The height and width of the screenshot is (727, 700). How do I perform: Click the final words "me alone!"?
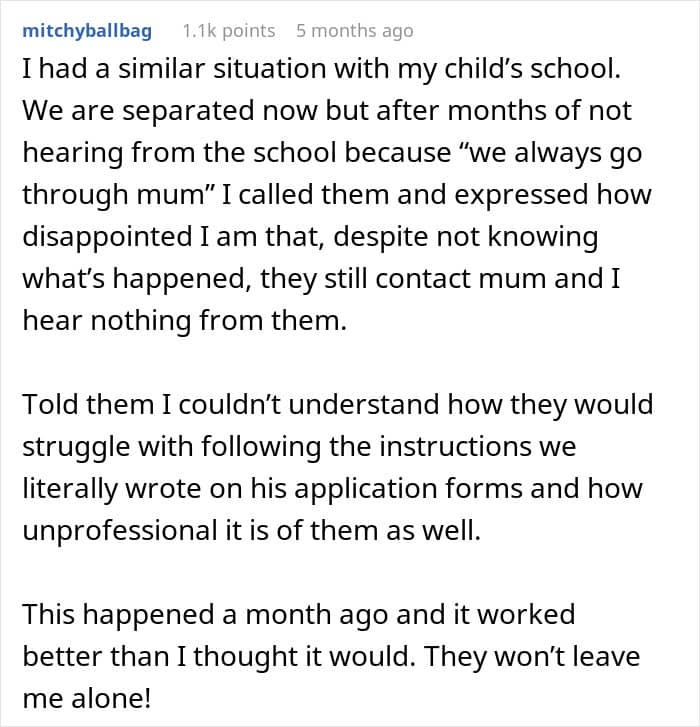coord(87,699)
